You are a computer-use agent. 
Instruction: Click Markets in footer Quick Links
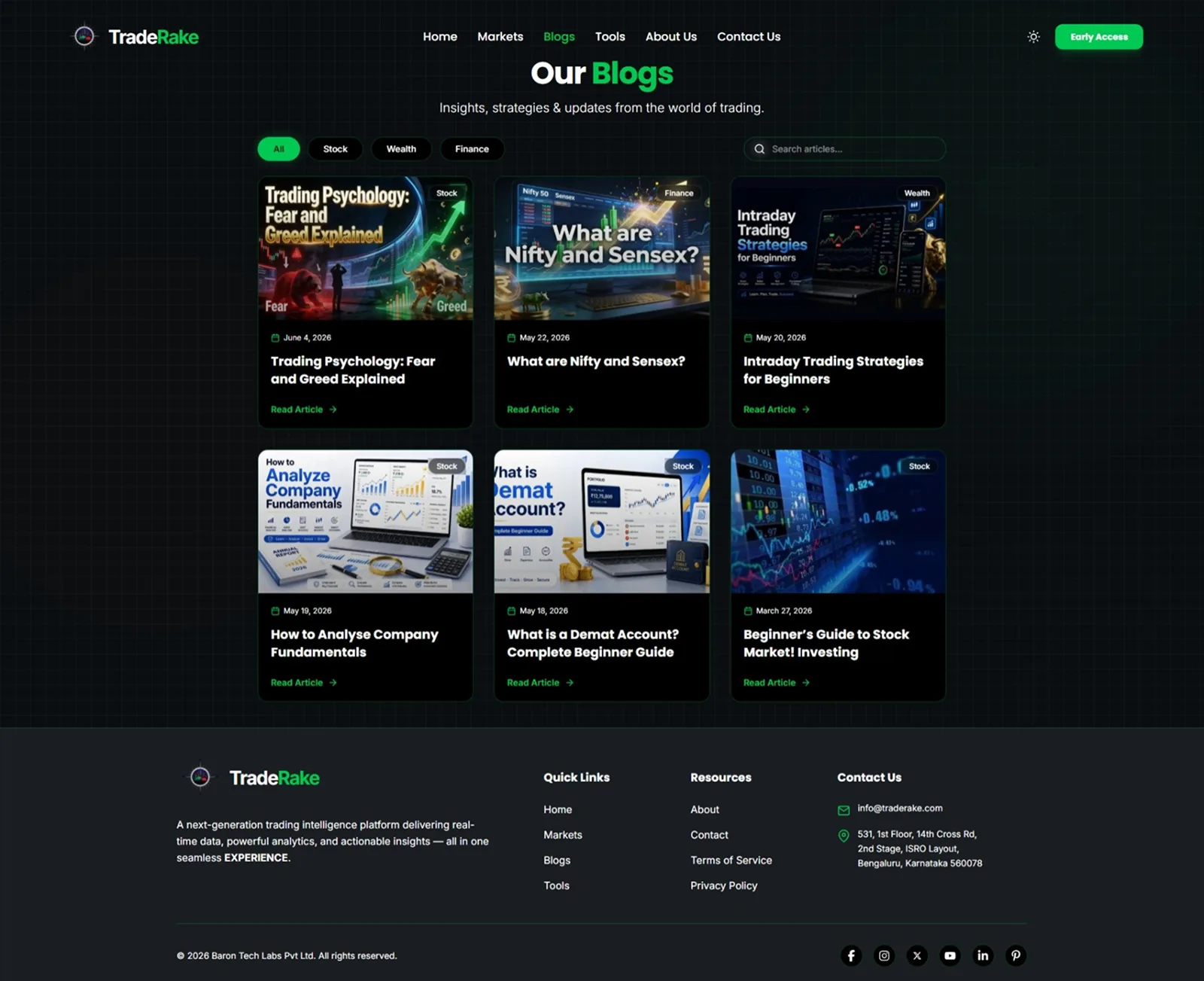[563, 835]
